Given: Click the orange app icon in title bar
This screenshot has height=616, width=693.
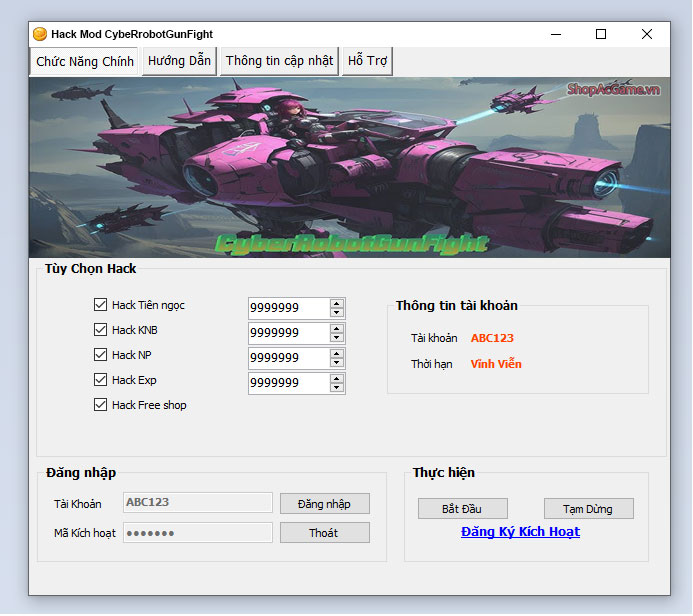Looking at the screenshot, I should coord(40,34).
